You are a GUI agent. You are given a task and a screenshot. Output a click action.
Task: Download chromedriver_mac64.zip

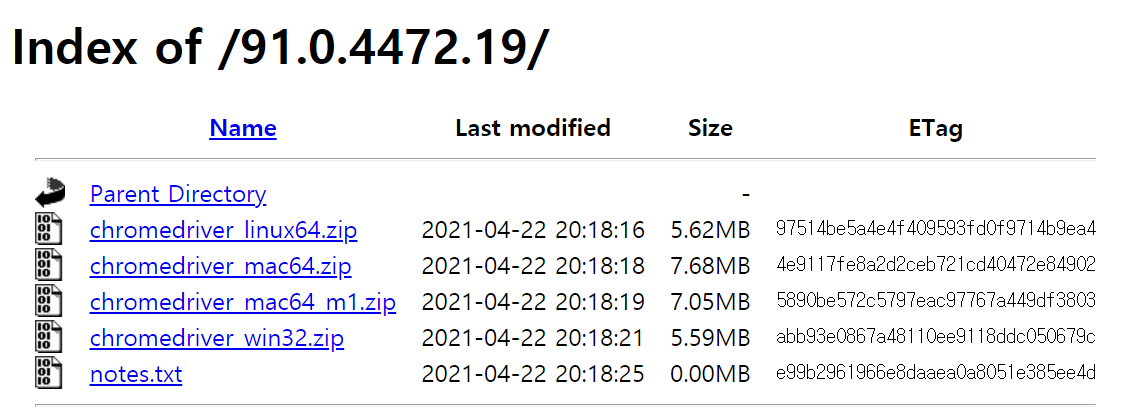220,266
